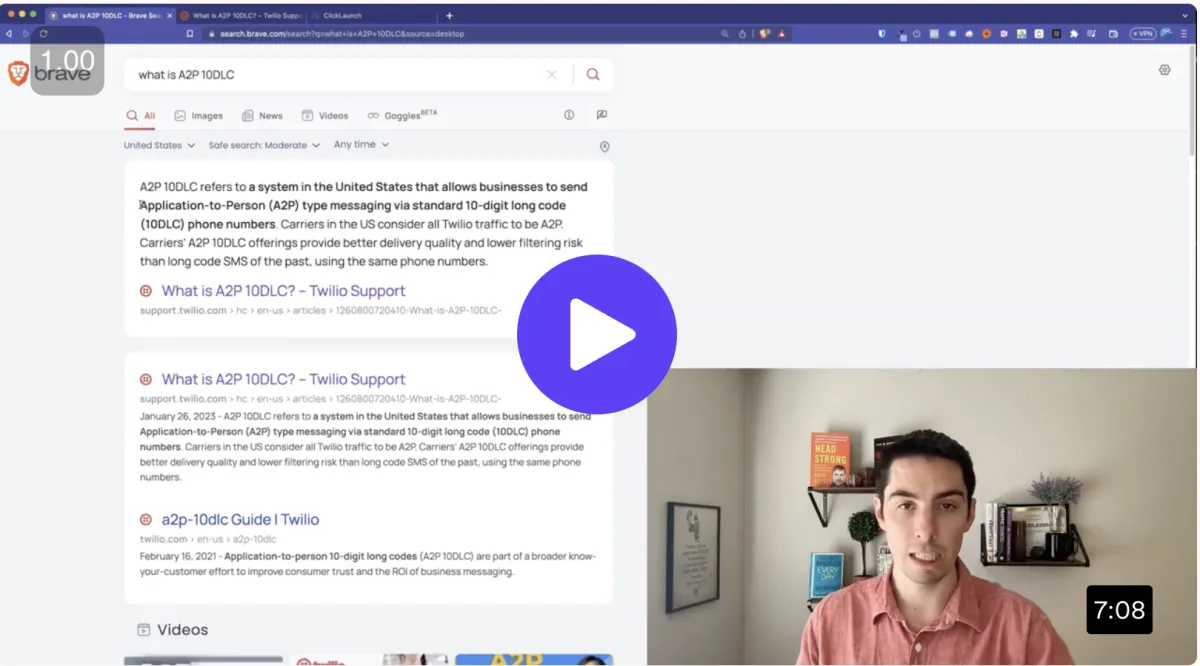Click the page scrollbar on the right edge
Screen dimensions: 1200x666
click(x=1192, y=100)
